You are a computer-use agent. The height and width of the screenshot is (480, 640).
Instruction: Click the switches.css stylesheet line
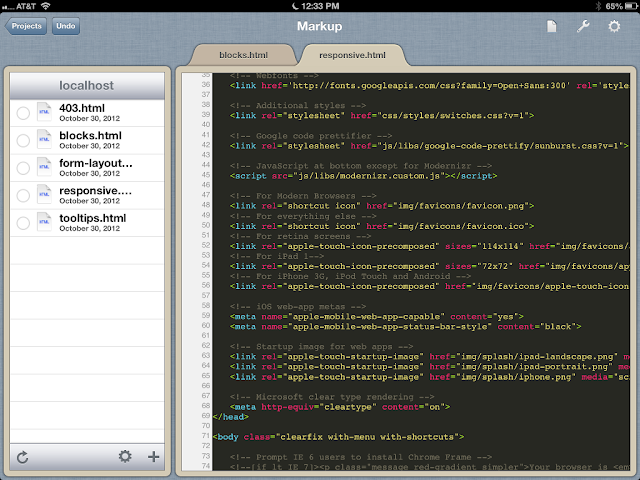pos(382,116)
